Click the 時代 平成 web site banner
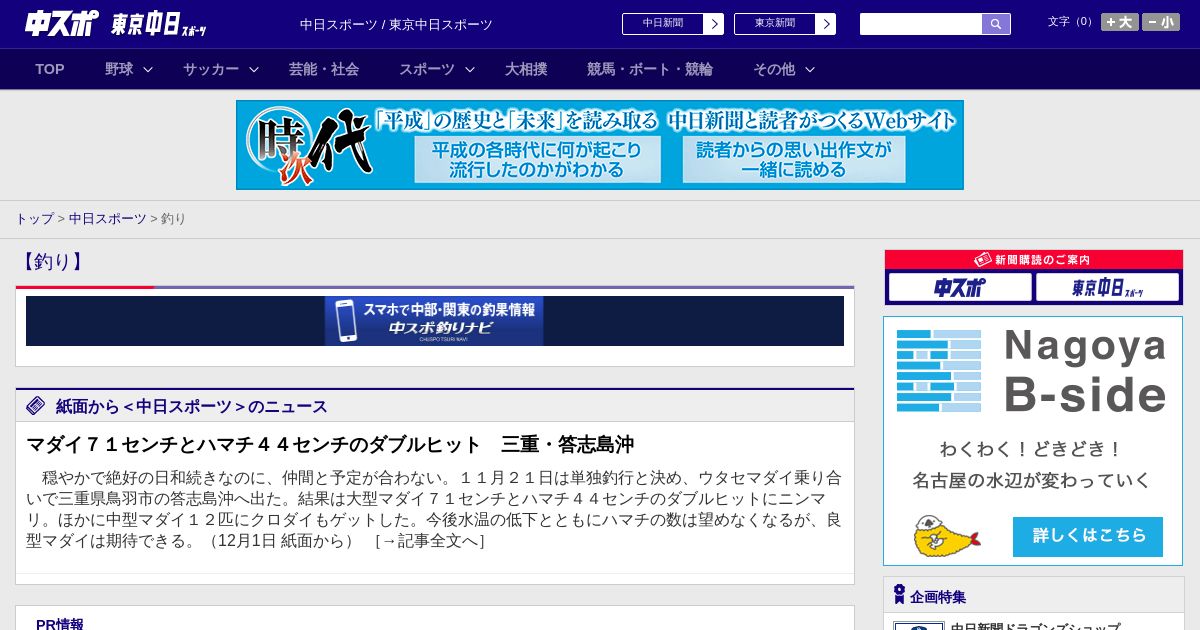Viewport: 1200px width, 630px height. [x=600, y=145]
